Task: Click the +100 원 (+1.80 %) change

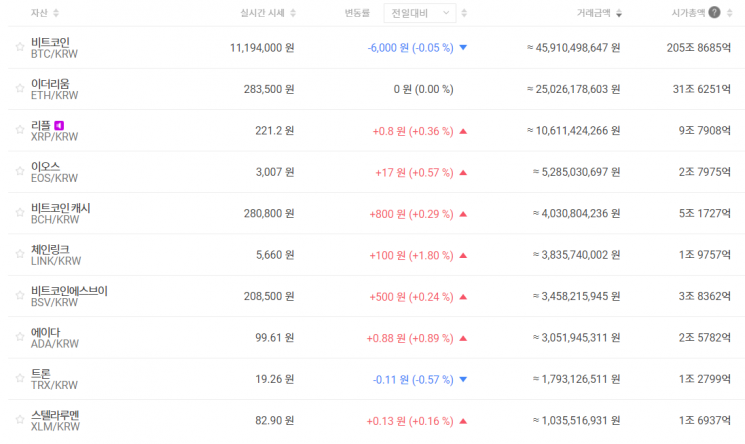Action: [x=411, y=255]
